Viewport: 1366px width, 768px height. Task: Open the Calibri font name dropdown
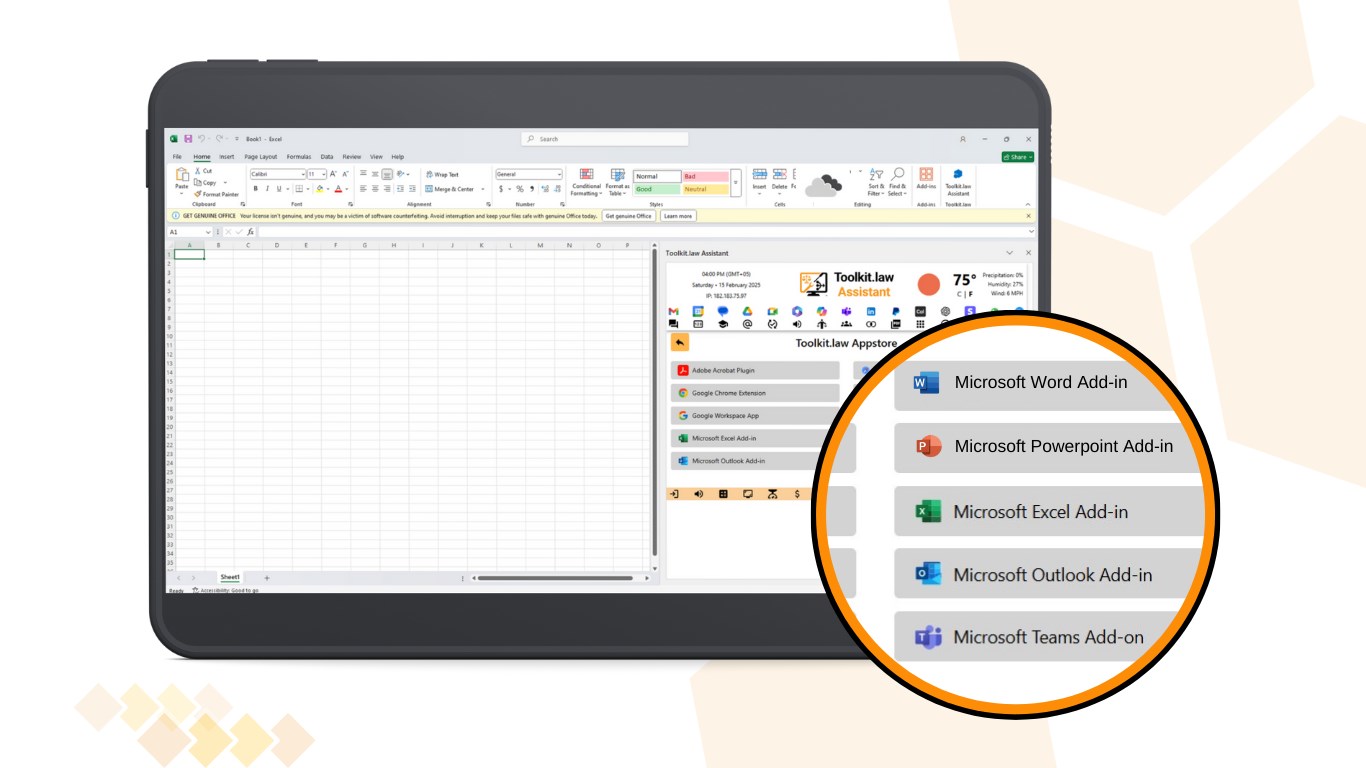[303, 174]
